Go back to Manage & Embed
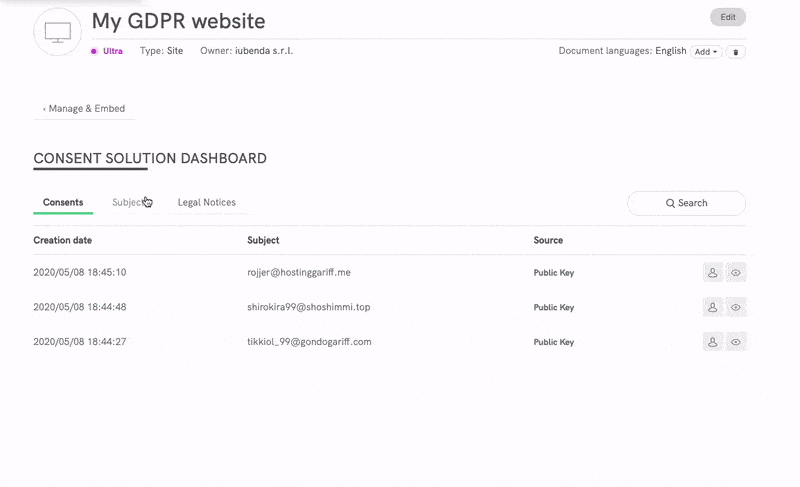 click(84, 108)
